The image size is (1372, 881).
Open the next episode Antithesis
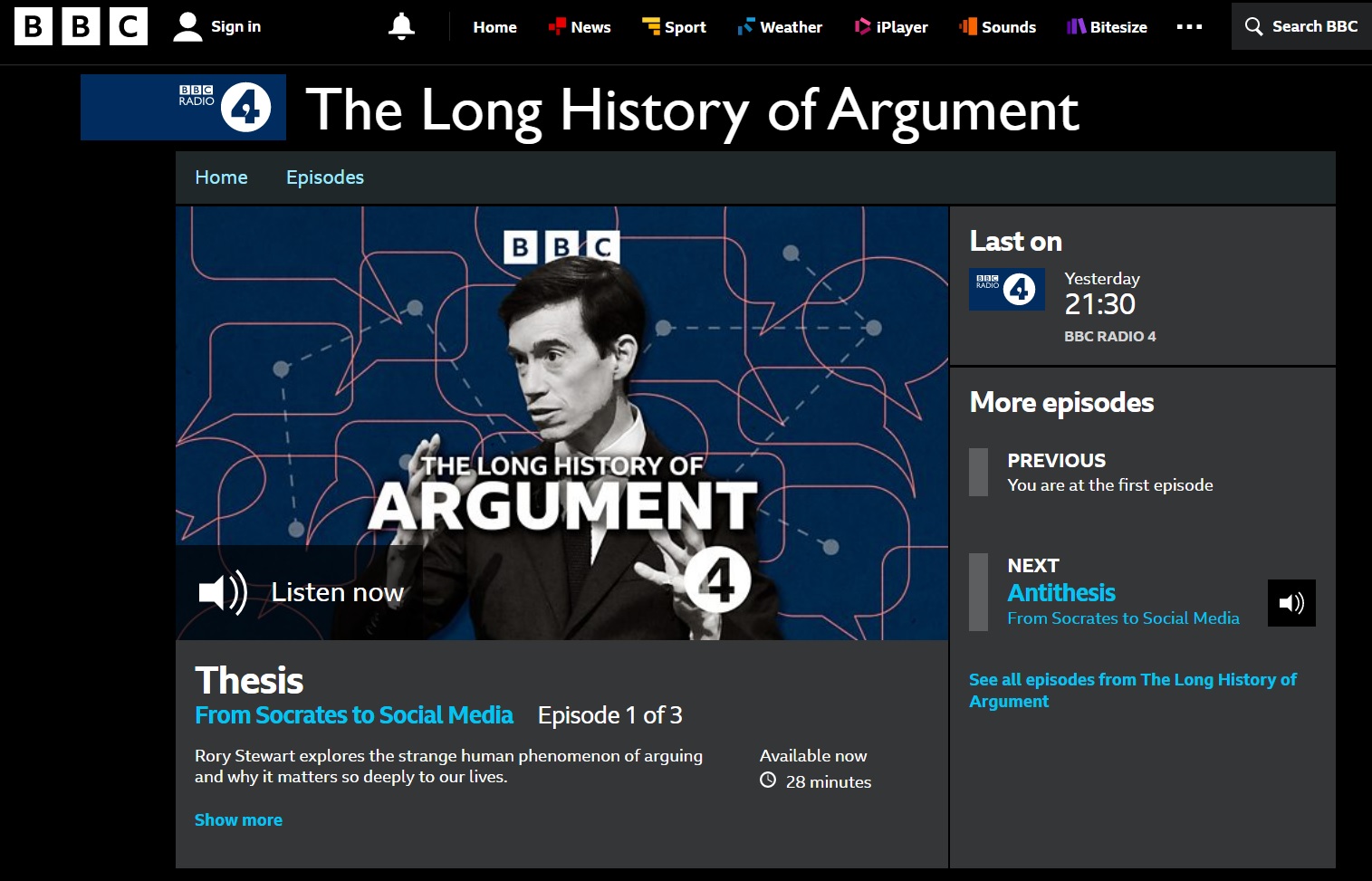(x=1061, y=593)
